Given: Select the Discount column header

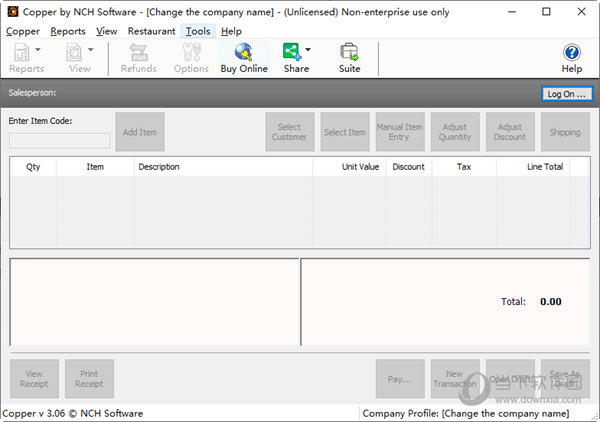Looking at the screenshot, I should pos(409,167).
